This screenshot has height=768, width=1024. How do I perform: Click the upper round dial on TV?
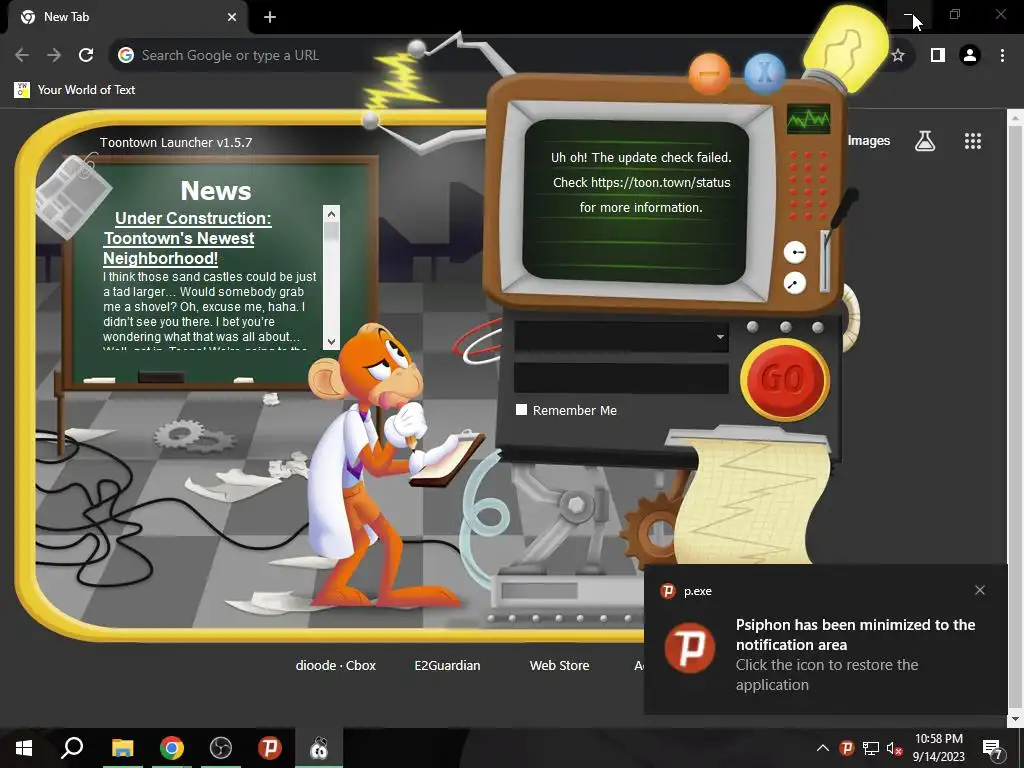click(795, 252)
